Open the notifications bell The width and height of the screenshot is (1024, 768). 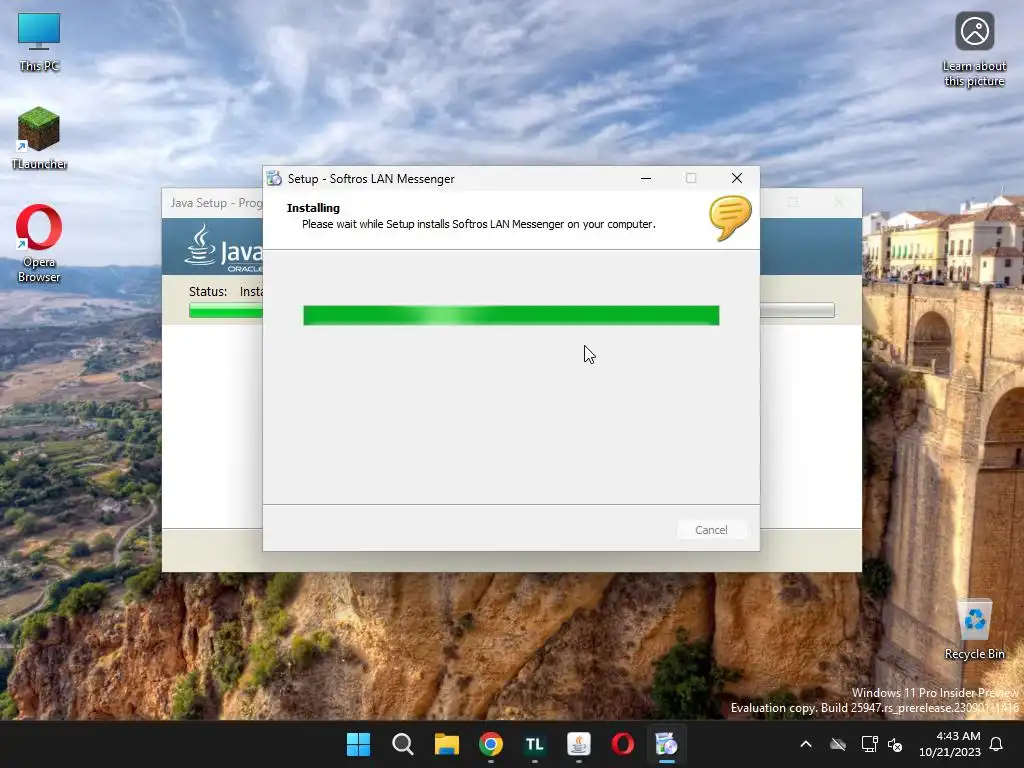click(x=996, y=744)
